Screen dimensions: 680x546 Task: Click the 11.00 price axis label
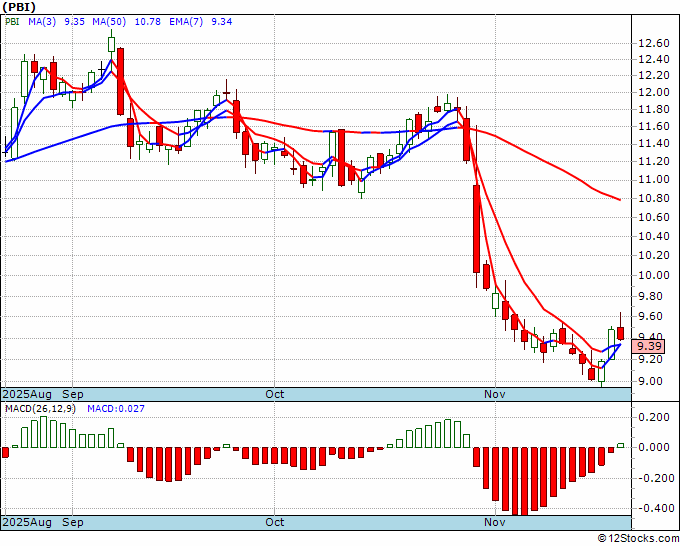point(654,180)
